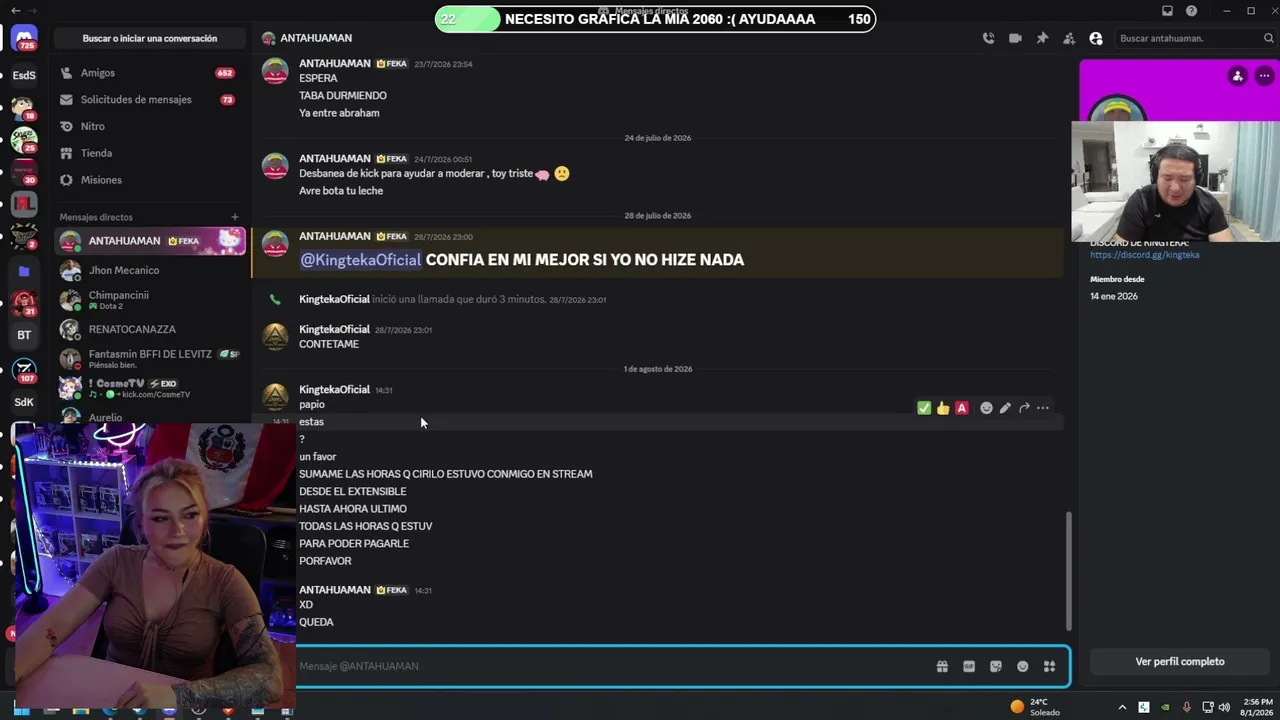Open the inbox icon in title bar
Viewport: 1280px width, 720px height.
coord(1167,11)
